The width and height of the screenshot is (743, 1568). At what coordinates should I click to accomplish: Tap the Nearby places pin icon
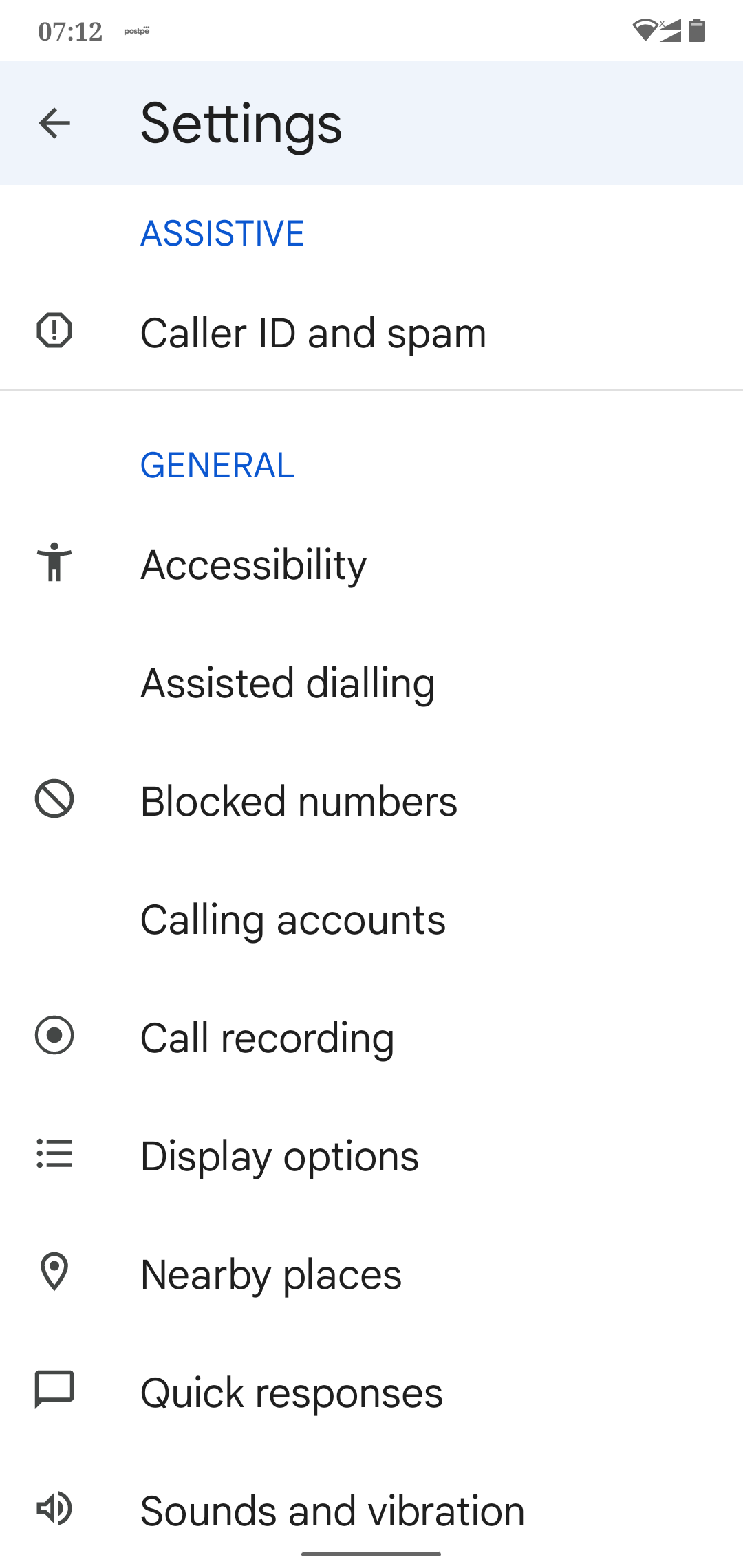54,1272
